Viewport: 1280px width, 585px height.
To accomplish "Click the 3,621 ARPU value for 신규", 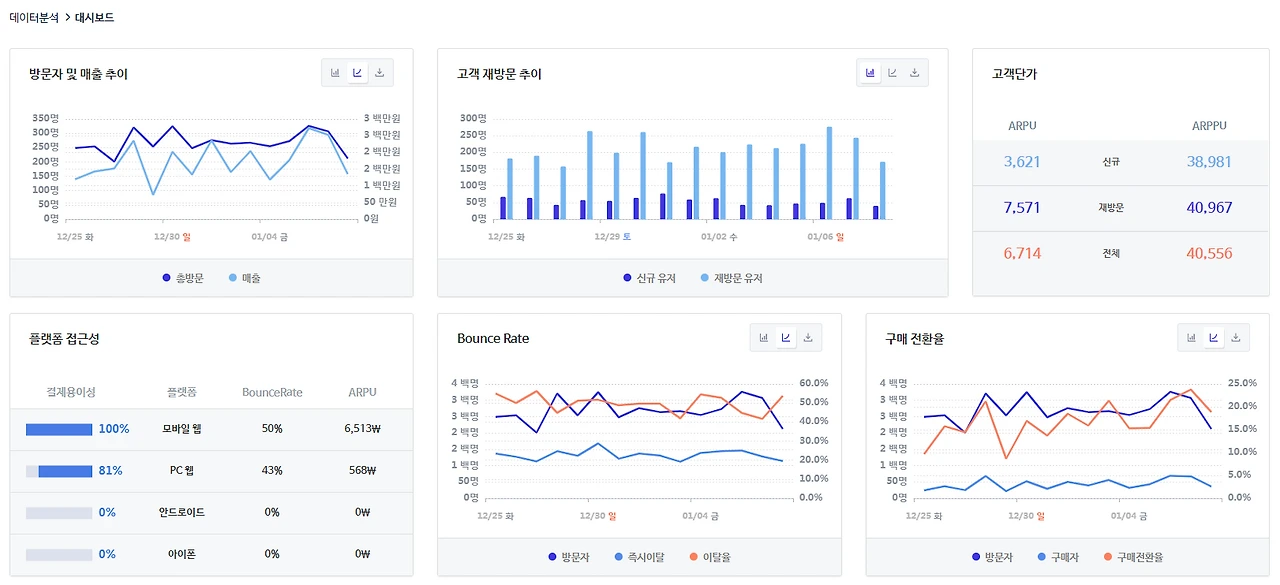I will [1022, 162].
